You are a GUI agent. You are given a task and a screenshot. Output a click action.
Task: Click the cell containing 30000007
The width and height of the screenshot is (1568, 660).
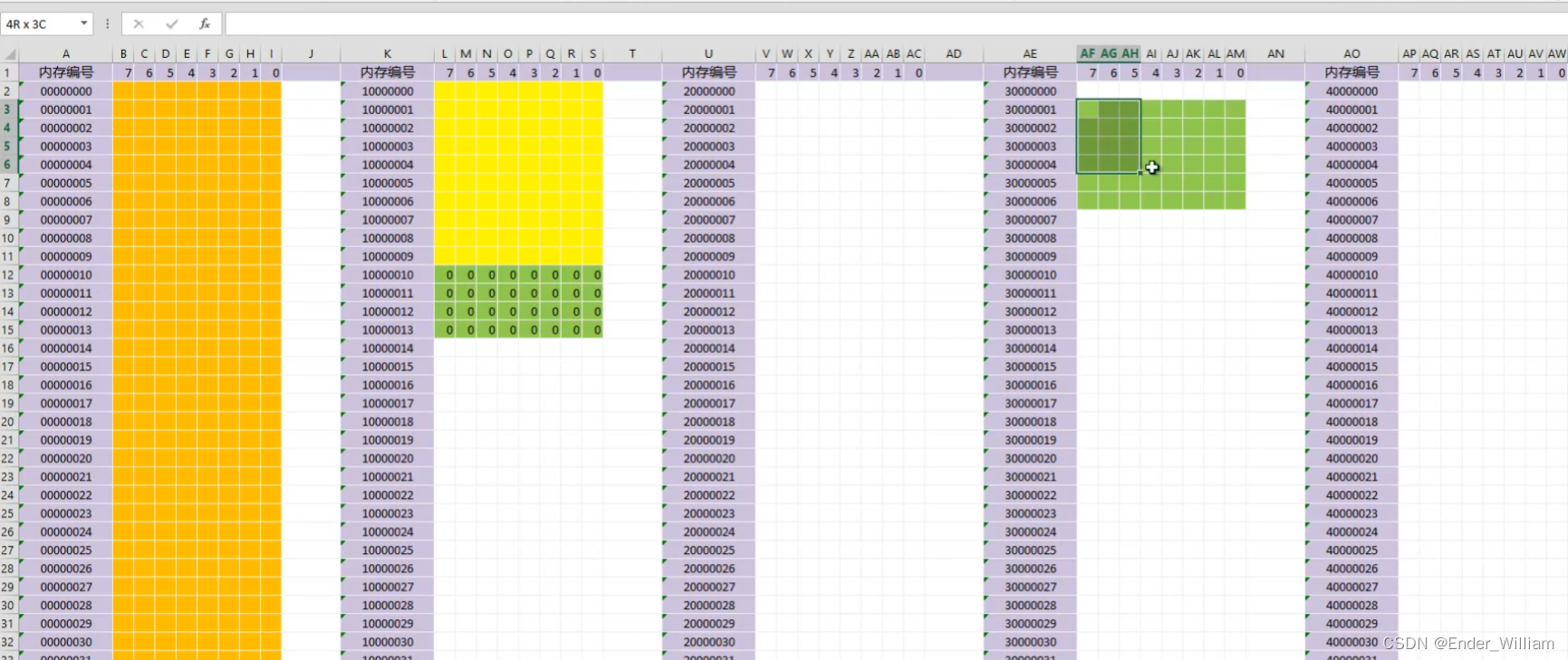tap(1031, 220)
